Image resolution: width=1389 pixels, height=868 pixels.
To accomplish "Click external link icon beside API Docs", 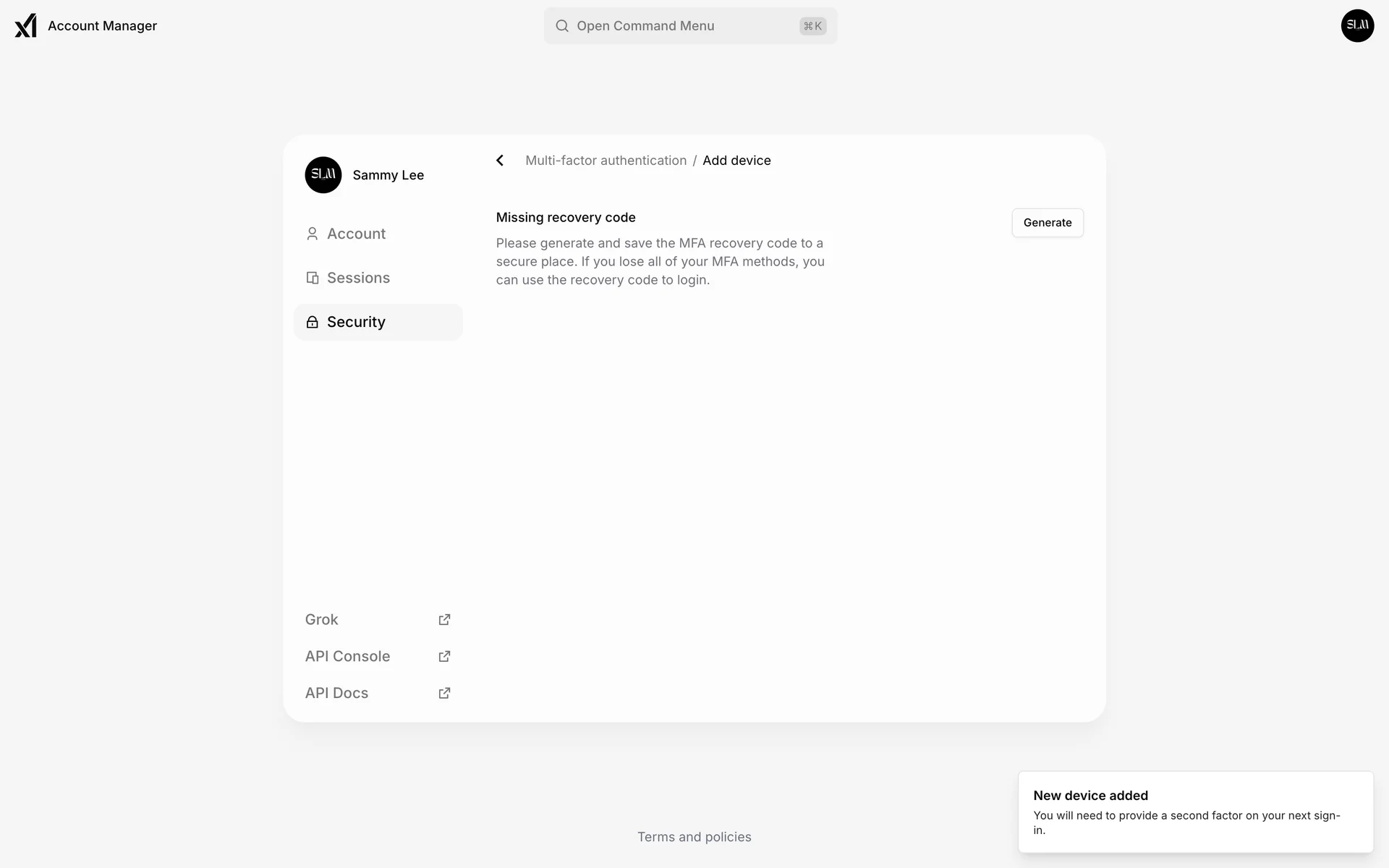I will point(444,693).
